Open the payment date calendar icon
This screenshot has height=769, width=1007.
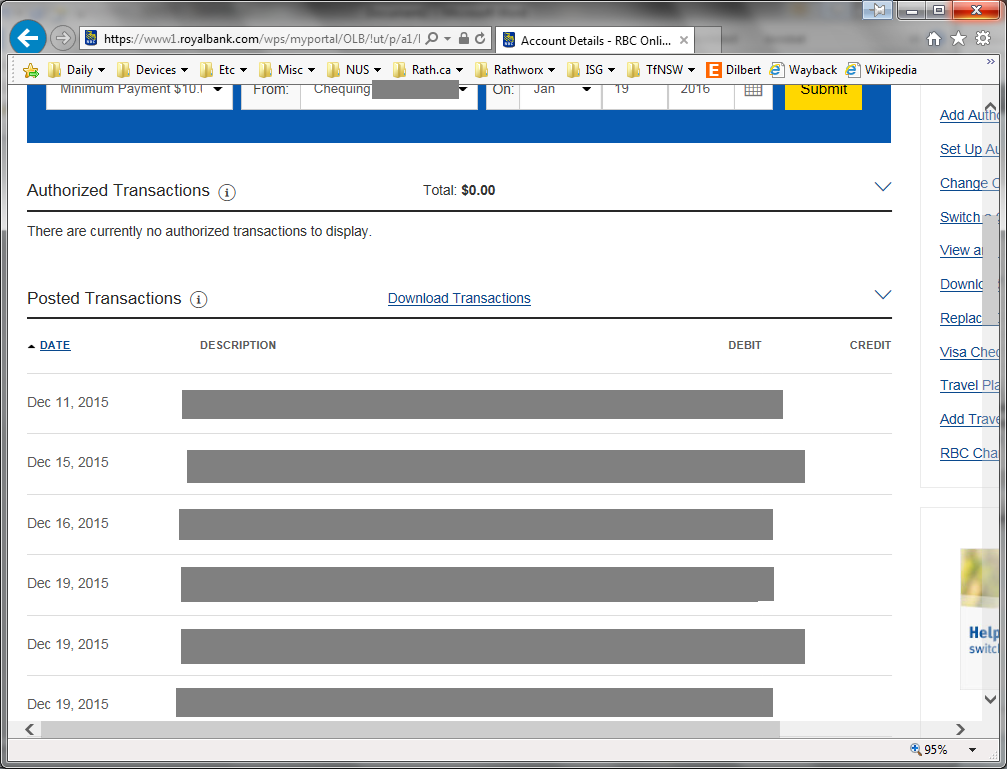click(x=753, y=90)
